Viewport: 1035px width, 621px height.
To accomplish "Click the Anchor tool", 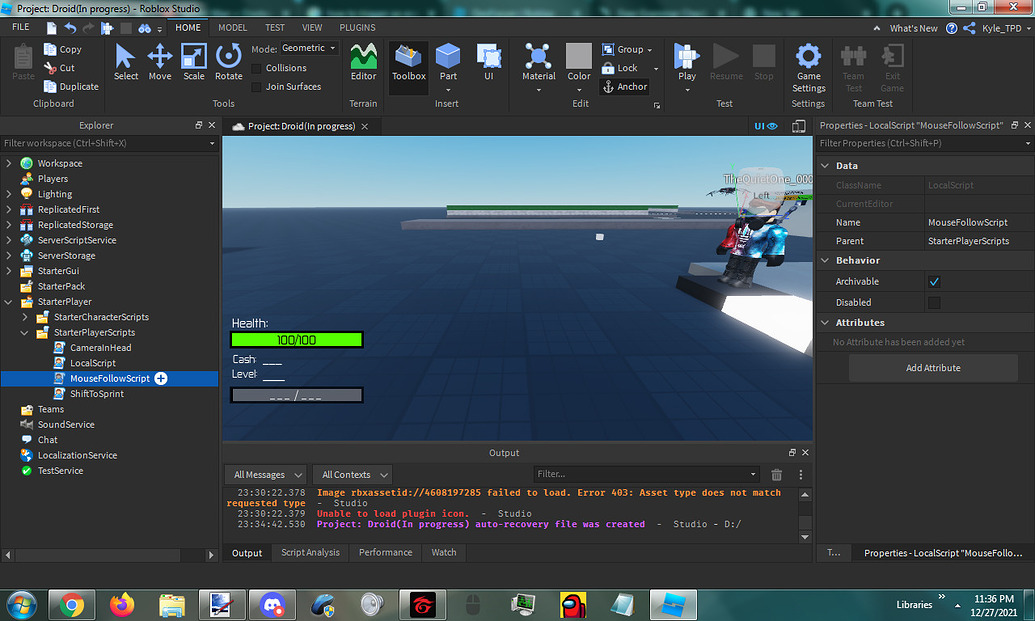I will (624, 86).
